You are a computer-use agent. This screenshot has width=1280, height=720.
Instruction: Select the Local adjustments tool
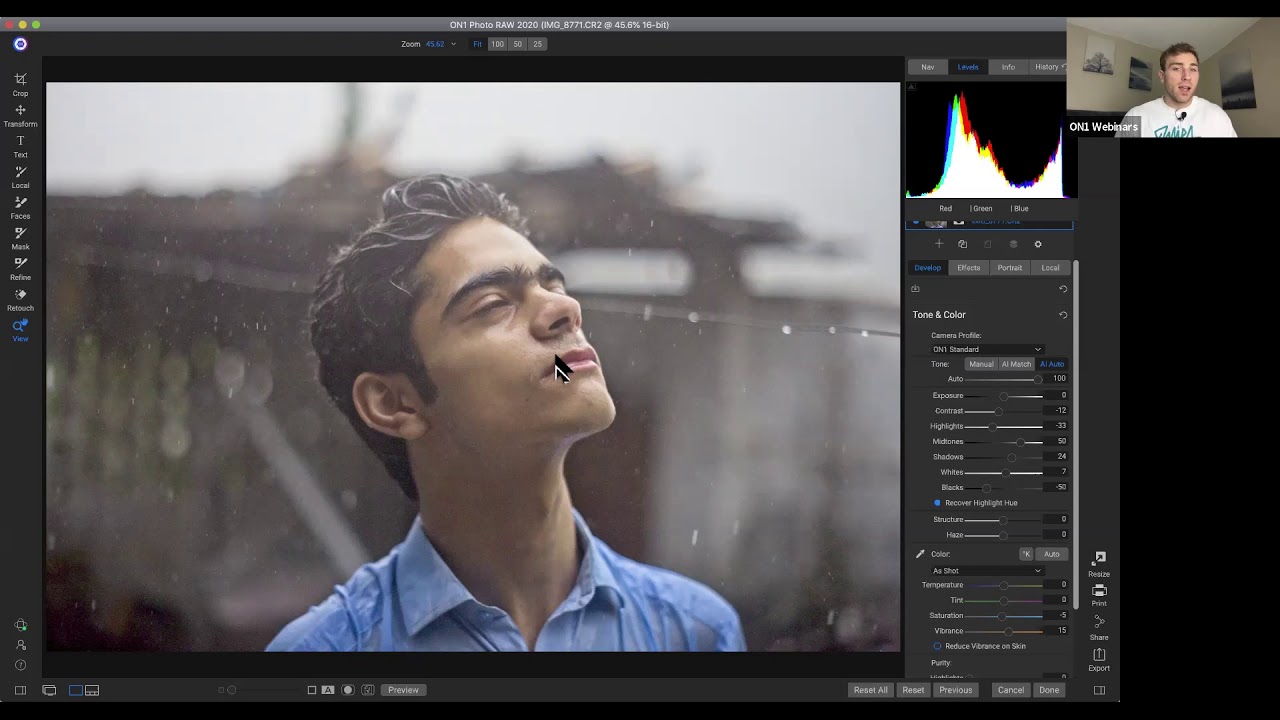pos(20,175)
